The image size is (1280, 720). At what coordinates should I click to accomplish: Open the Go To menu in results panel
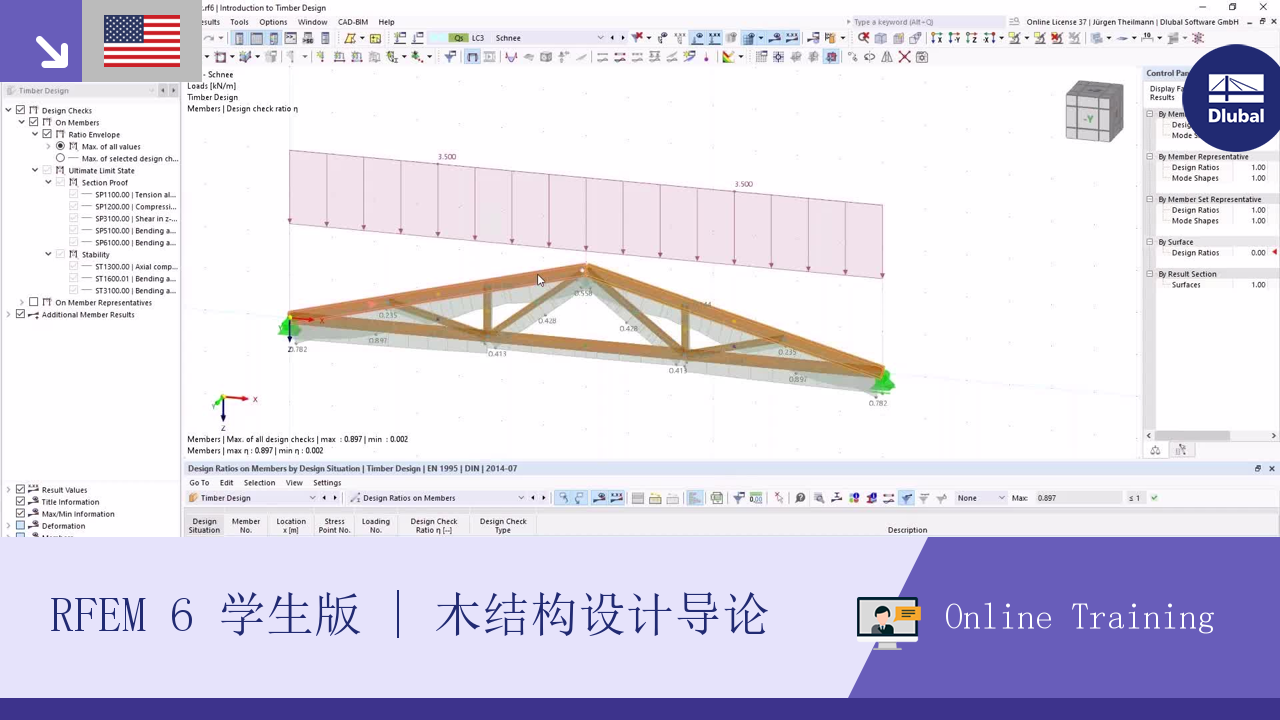click(x=199, y=483)
